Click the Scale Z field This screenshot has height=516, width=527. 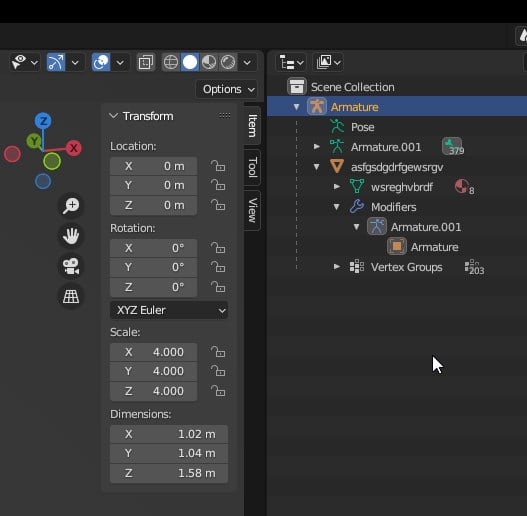click(x=154, y=391)
